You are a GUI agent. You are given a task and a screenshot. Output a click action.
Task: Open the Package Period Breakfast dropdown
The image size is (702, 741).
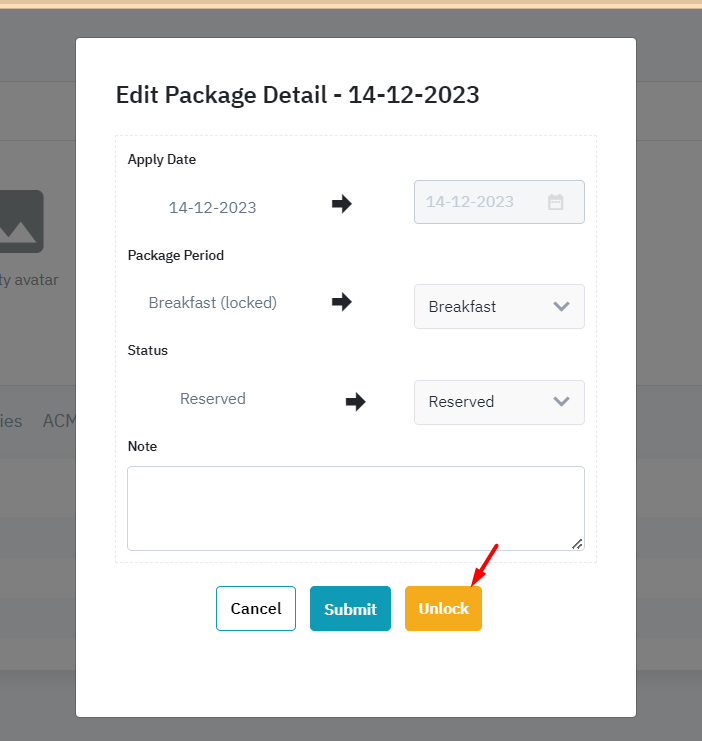click(499, 307)
